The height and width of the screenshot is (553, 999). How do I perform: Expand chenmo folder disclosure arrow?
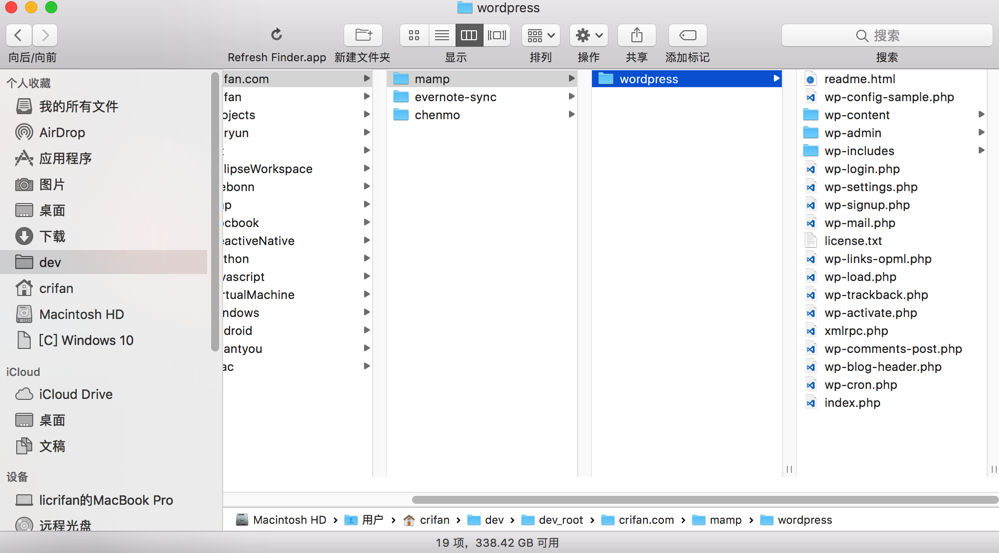571,115
